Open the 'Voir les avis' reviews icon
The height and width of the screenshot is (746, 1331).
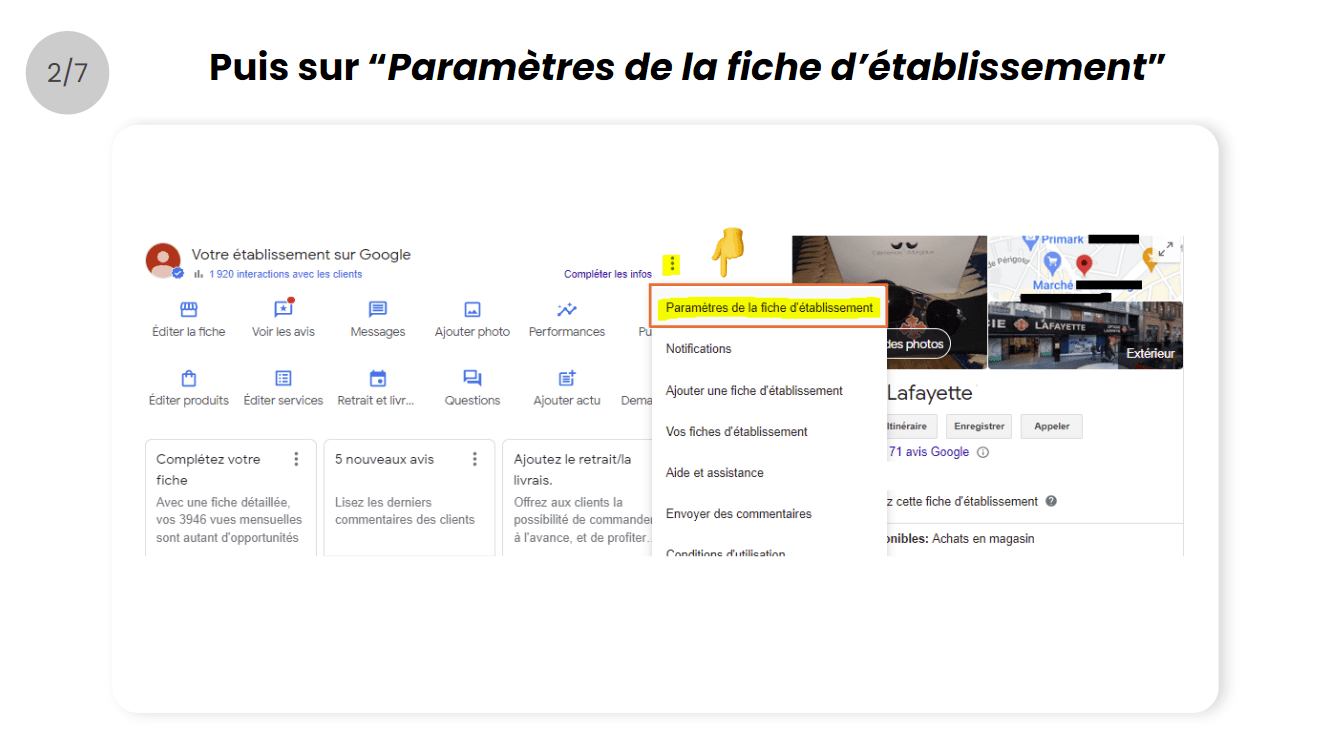[x=284, y=309]
